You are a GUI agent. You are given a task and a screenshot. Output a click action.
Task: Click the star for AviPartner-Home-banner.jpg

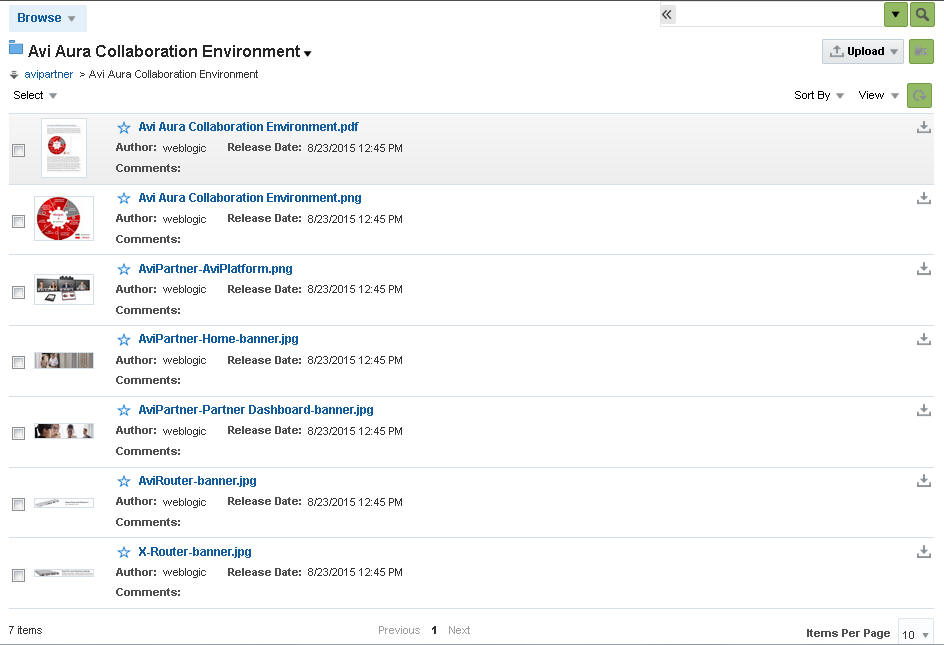coord(124,340)
